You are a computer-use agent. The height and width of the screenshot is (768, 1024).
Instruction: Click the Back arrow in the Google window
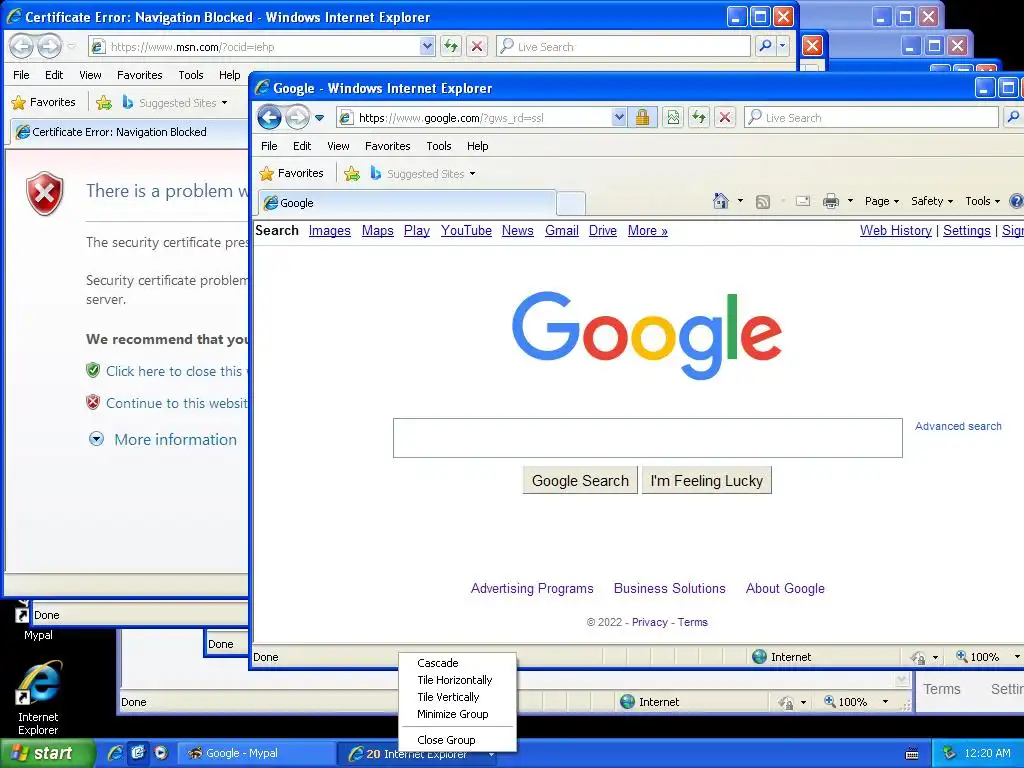point(269,118)
